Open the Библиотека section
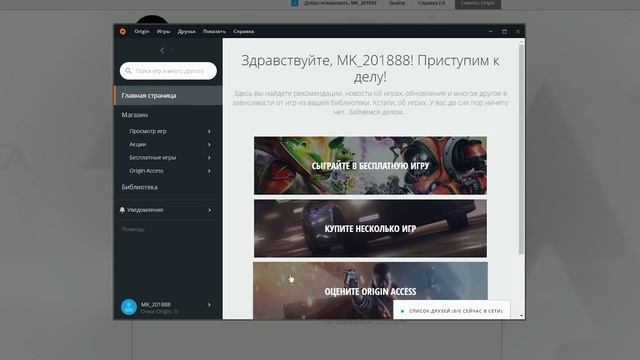640x360 pixels. coord(140,187)
